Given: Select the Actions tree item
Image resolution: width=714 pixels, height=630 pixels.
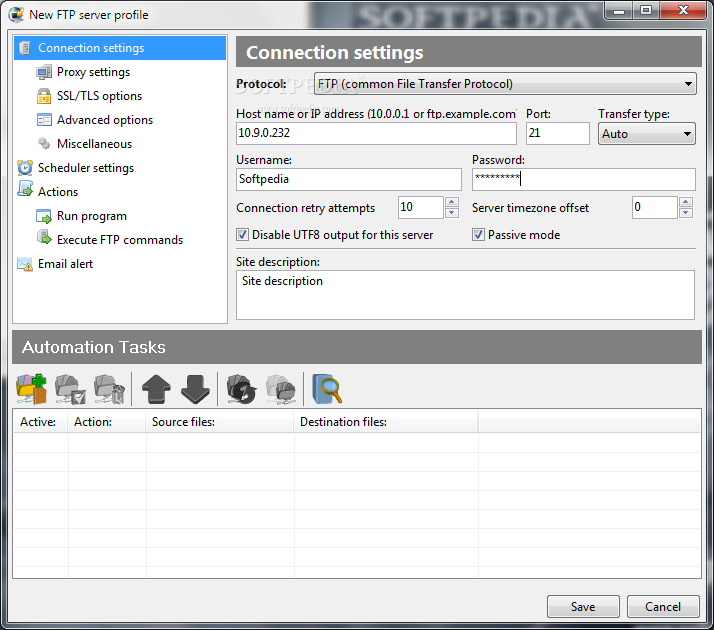Looking at the screenshot, I should pos(58,192).
